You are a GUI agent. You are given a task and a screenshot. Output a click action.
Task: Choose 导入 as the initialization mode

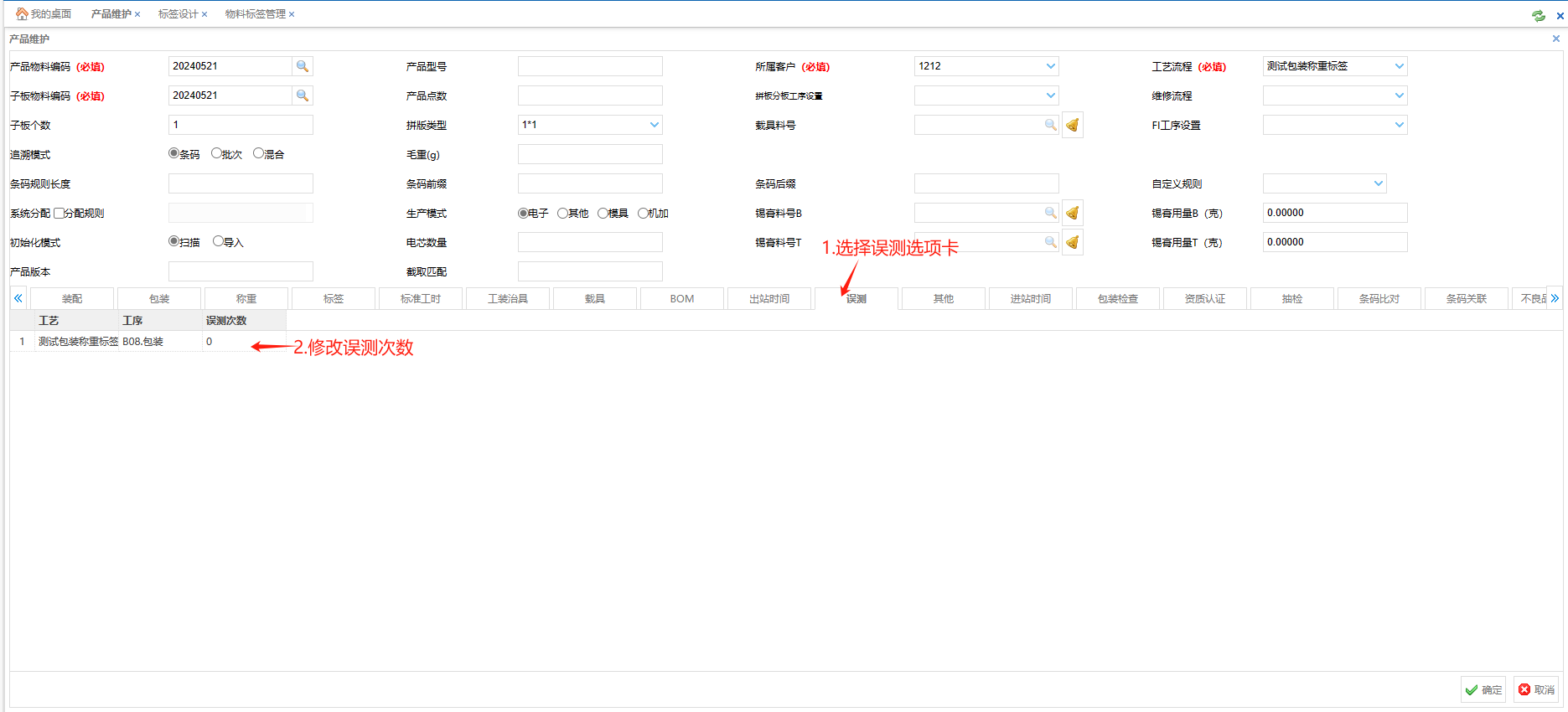pos(219,241)
